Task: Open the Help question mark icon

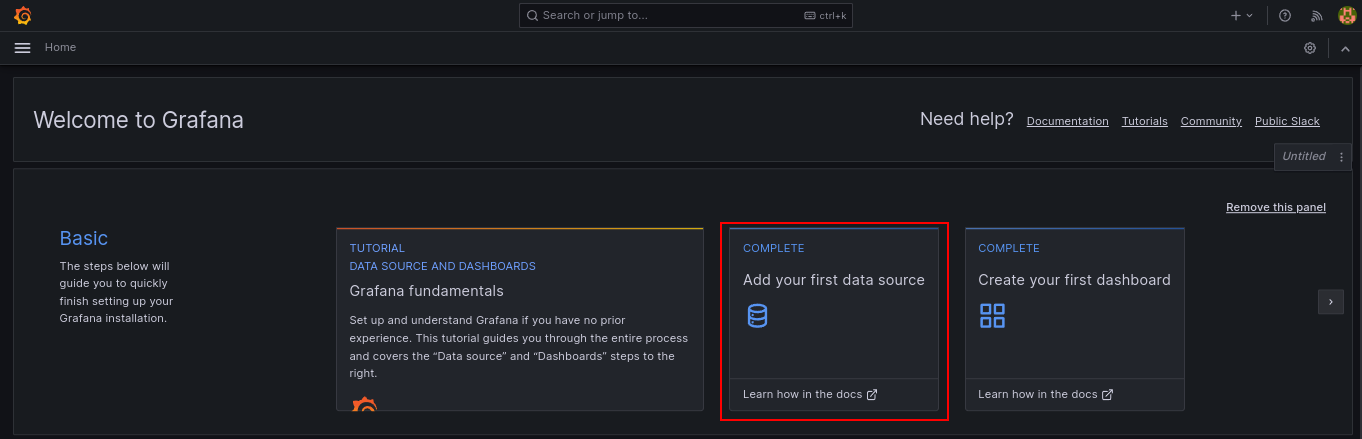Action: click(x=1285, y=15)
